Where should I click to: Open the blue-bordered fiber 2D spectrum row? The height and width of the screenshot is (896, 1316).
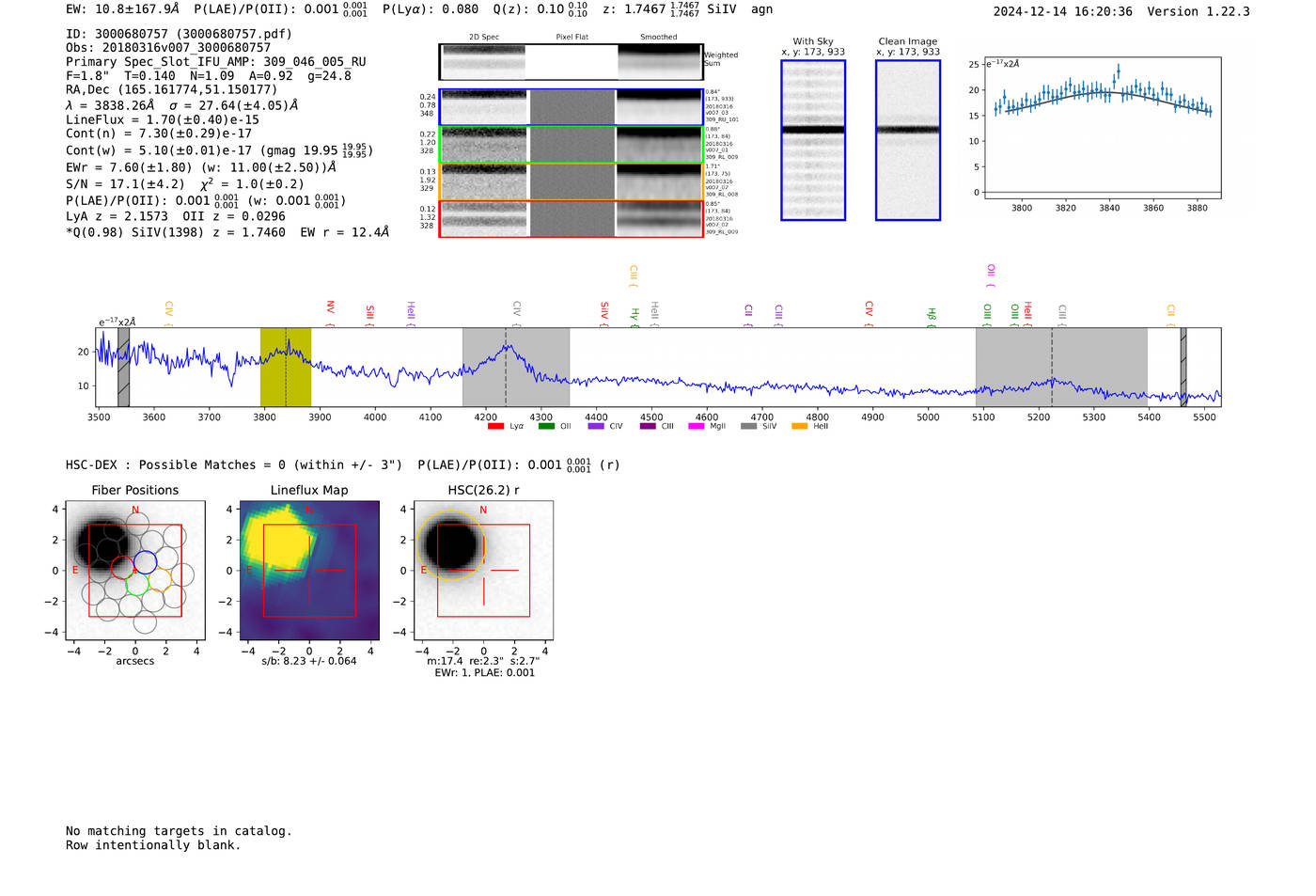[571, 107]
